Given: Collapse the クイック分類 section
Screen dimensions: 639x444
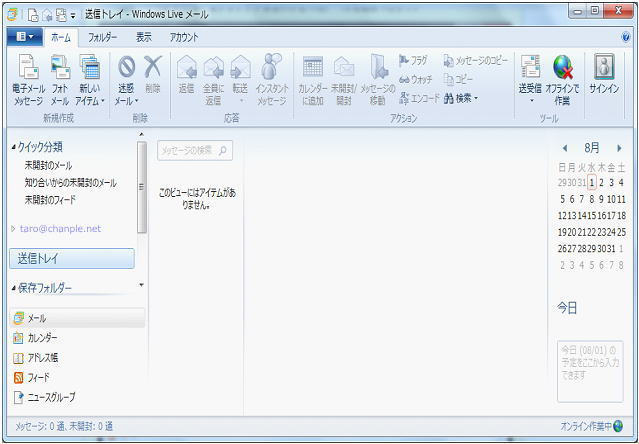Looking at the screenshot, I should pos(14,147).
